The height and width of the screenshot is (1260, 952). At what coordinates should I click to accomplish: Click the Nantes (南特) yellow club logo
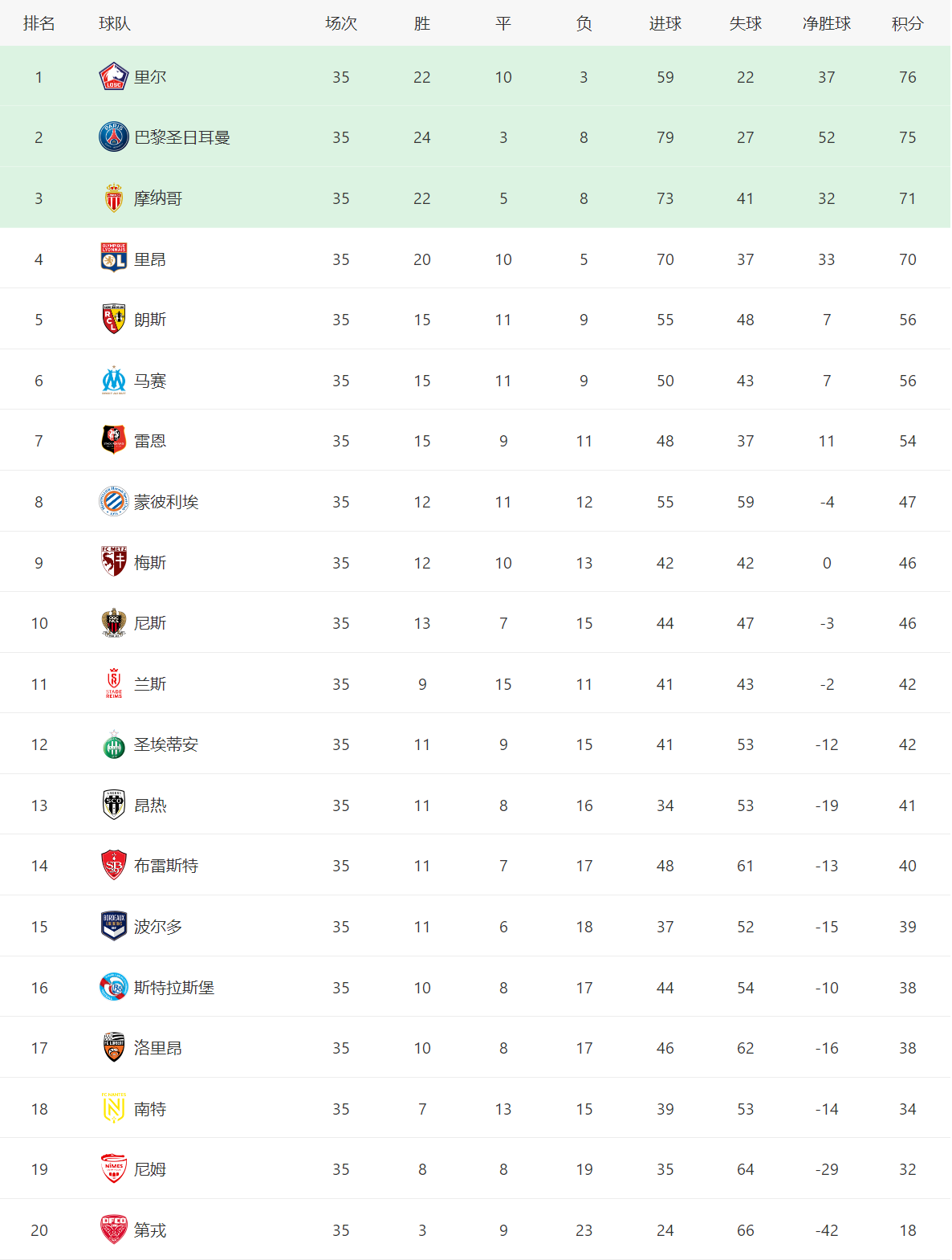113,1108
